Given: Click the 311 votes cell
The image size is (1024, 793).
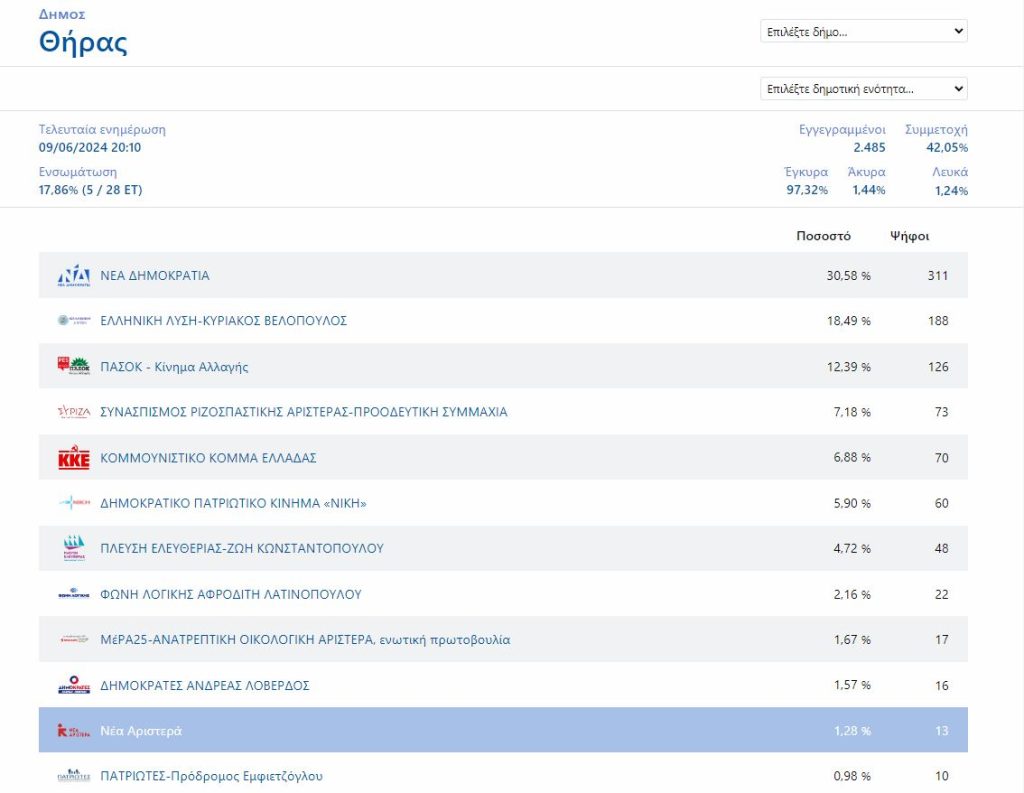Looking at the screenshot, I should (938, 276).
